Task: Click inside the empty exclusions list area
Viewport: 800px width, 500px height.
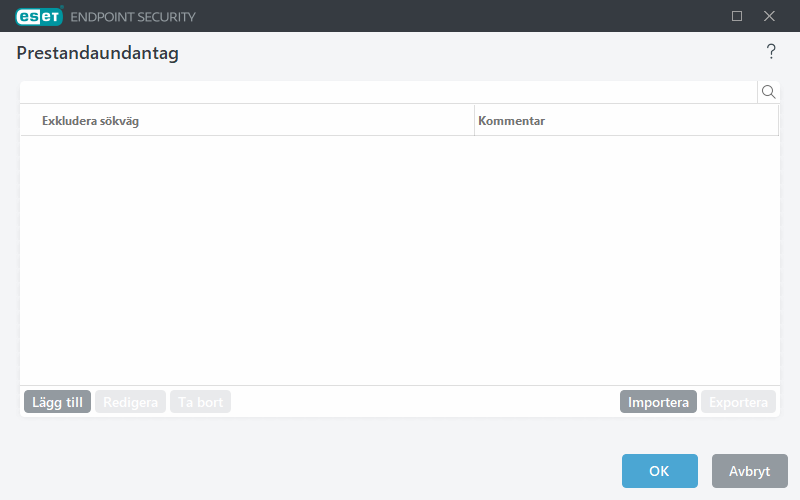Action: (x=400, y=260)
